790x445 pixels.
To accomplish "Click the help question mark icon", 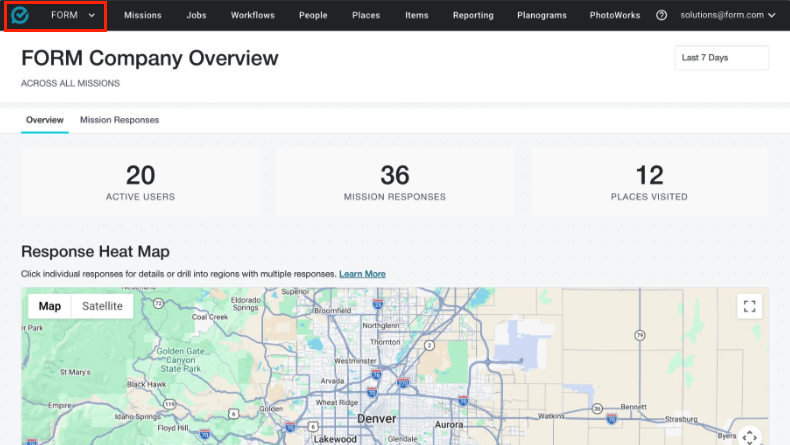I will [662, 15].
